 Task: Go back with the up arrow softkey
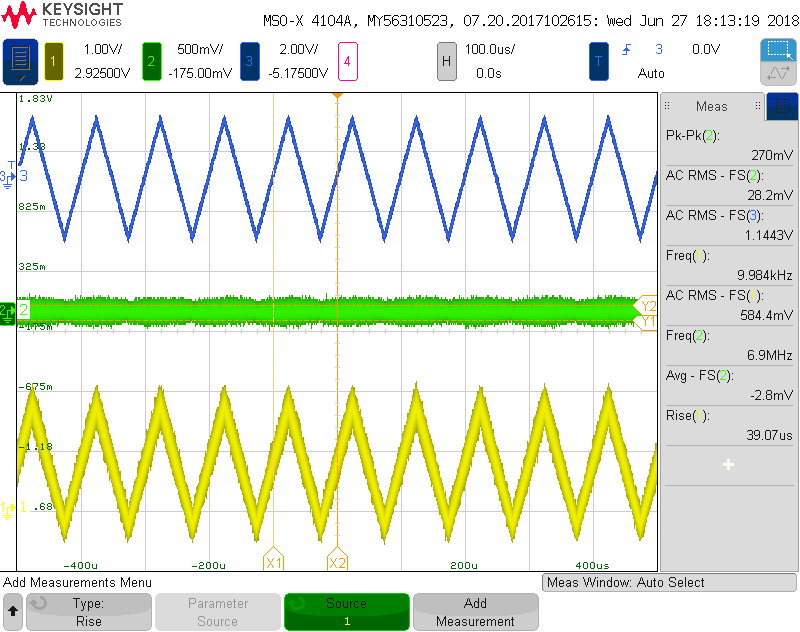(x=13, y=612)
